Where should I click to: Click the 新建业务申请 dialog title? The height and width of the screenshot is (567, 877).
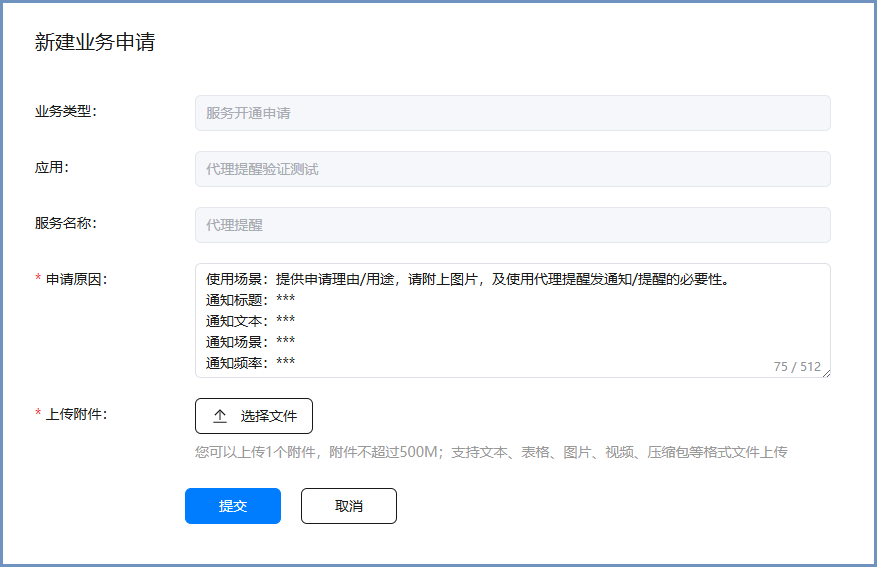(x=95, y=42)
